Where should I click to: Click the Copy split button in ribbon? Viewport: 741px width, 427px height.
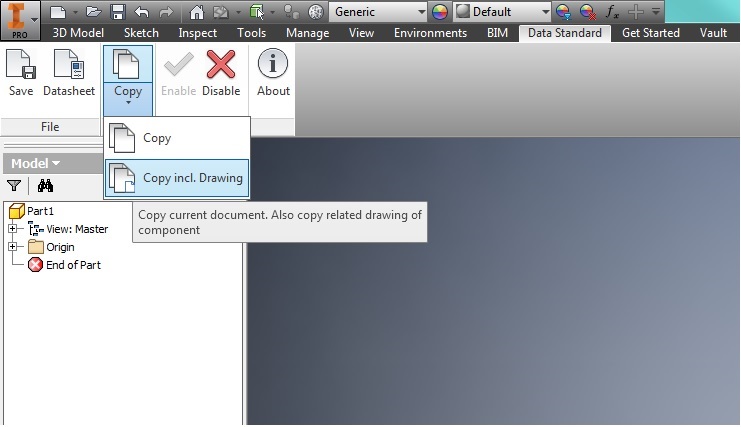[128, 80]
